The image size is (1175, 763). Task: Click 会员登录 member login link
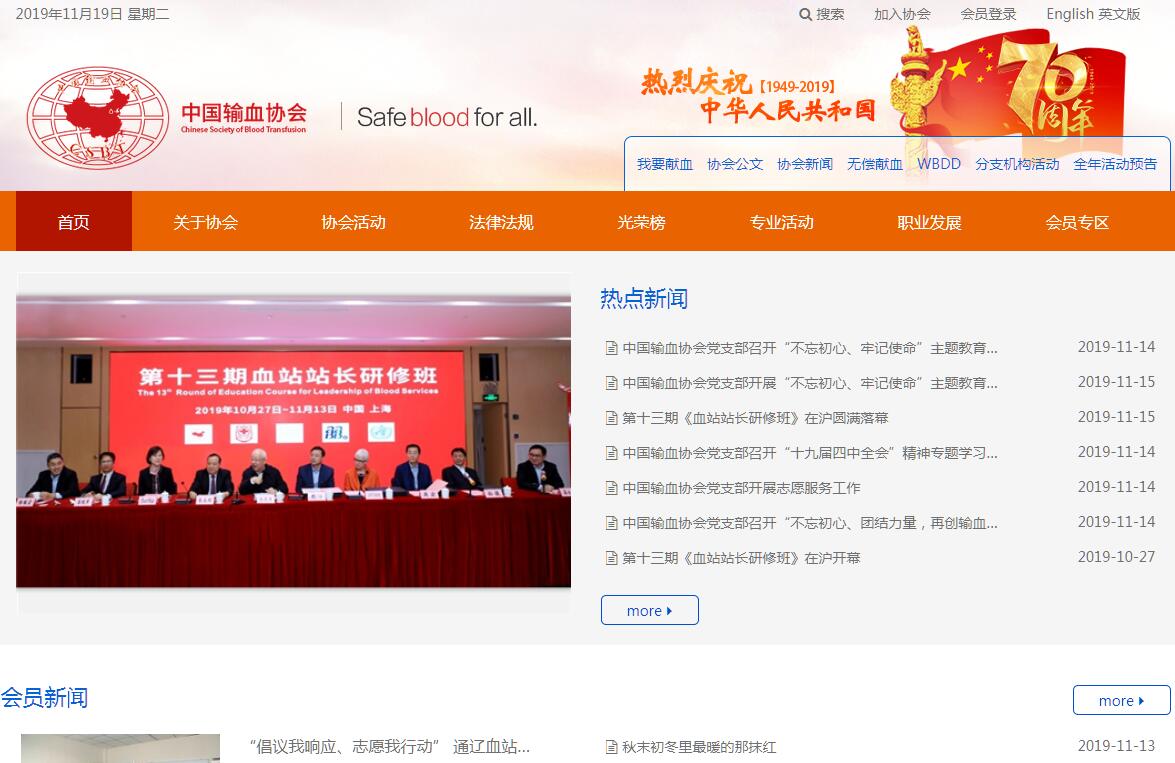(988, 14)
